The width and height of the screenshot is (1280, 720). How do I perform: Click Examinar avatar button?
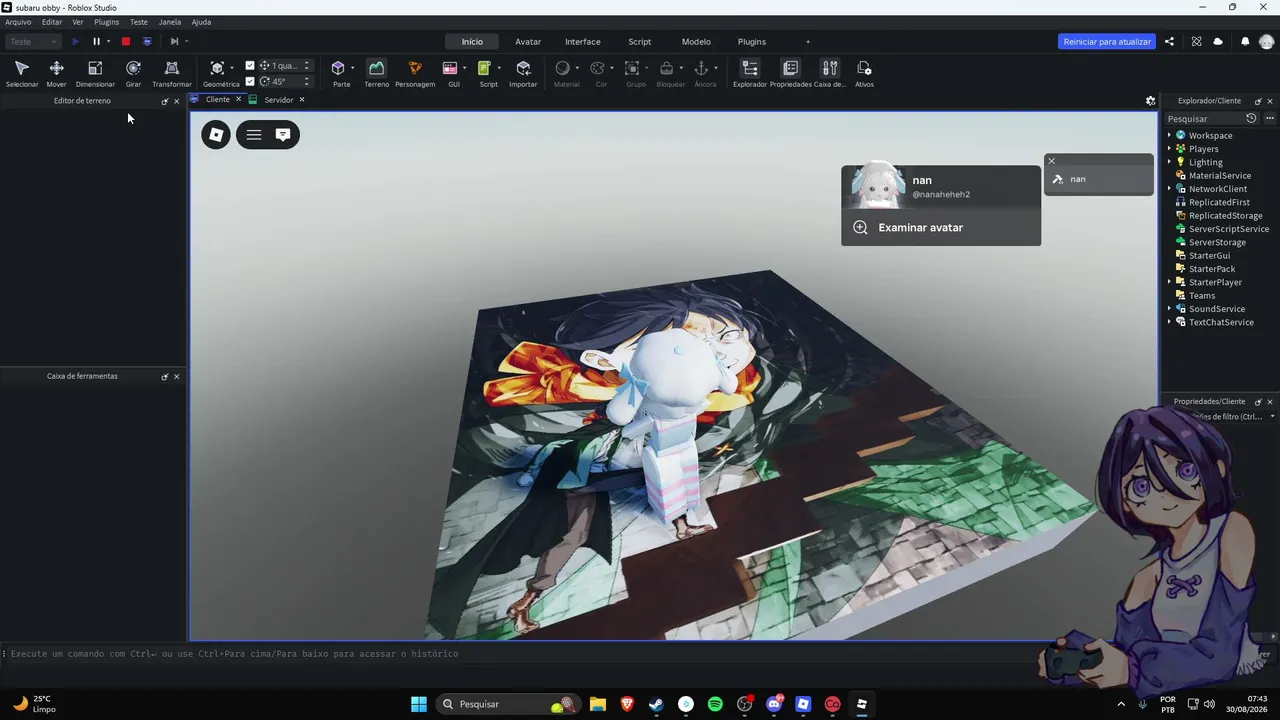tap(941, 228)
